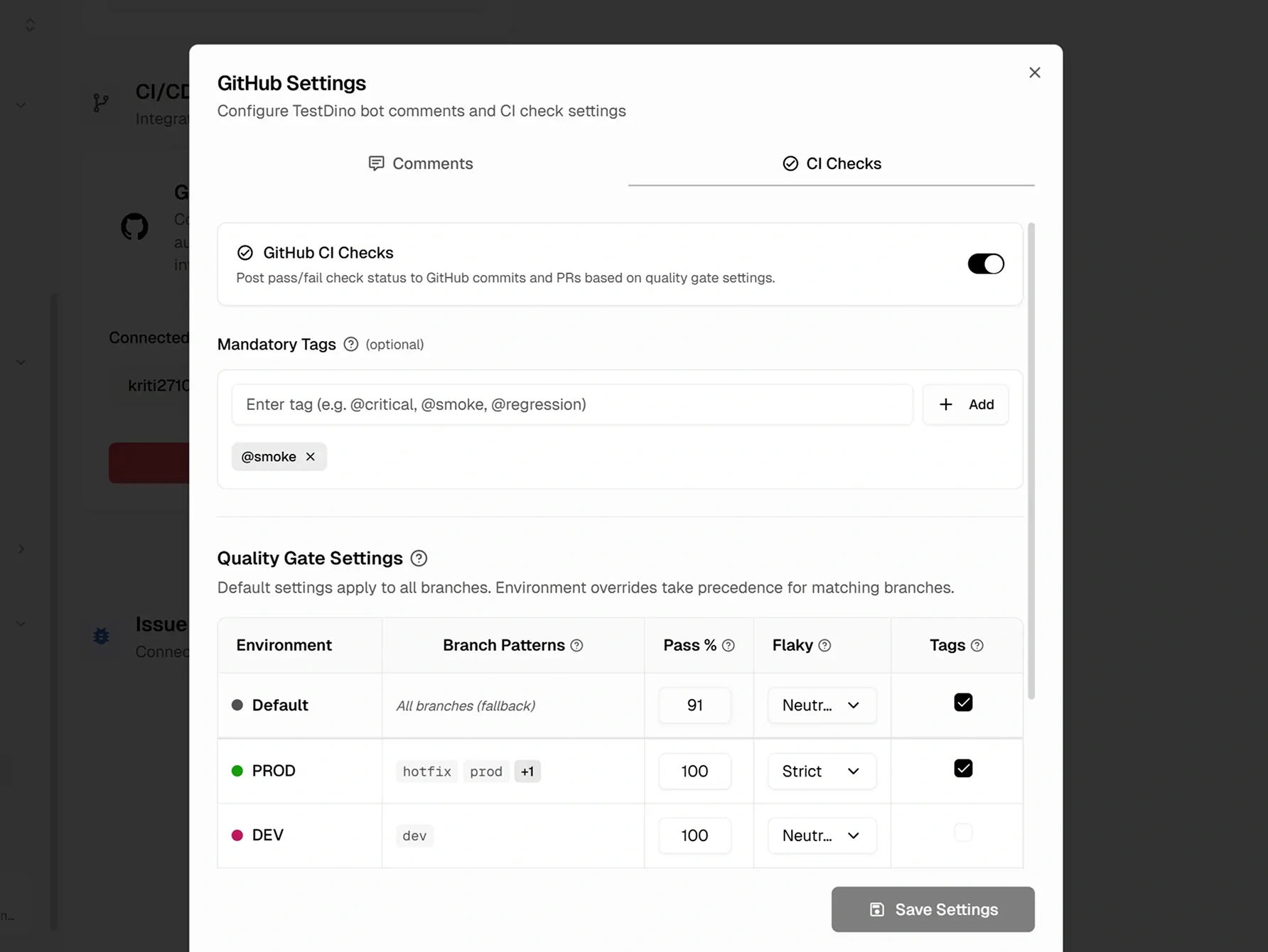The height and width of the screenshot is (952, 1268).
Task: Check Tags checkbox for DEV row
Action: click(963, 833)
